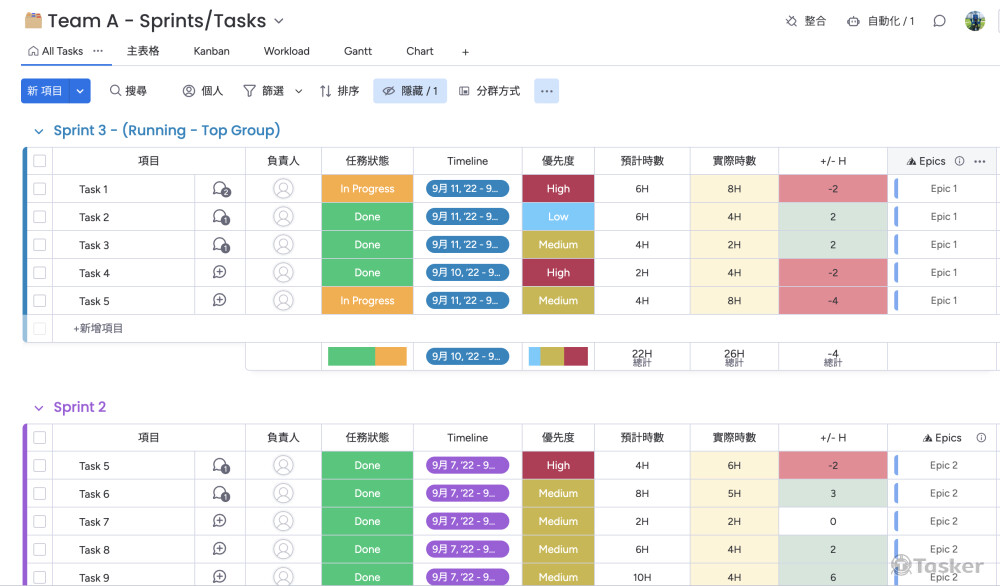Click the user profile avatar at top right

pyautogui.click(x=975, y=21)
